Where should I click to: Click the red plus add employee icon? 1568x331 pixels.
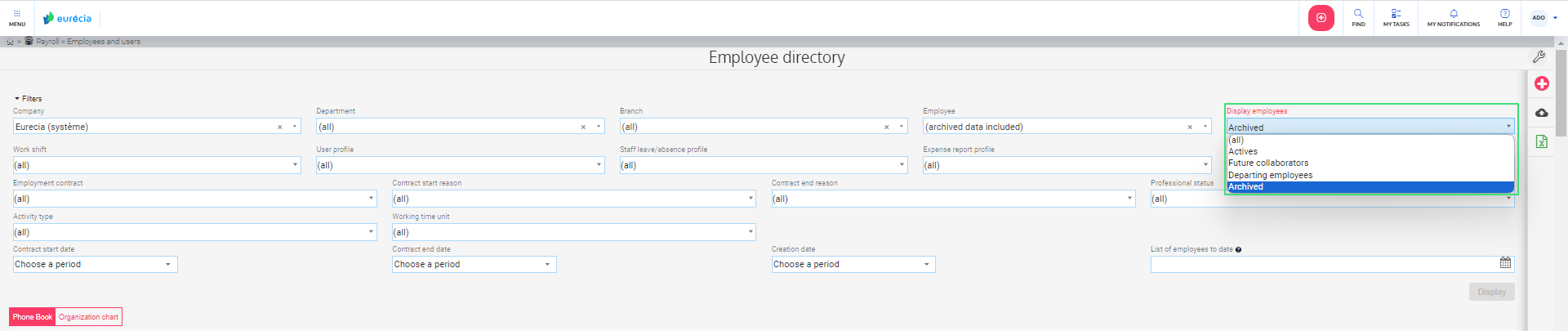pyautogui.click(x=1541, y=83)
